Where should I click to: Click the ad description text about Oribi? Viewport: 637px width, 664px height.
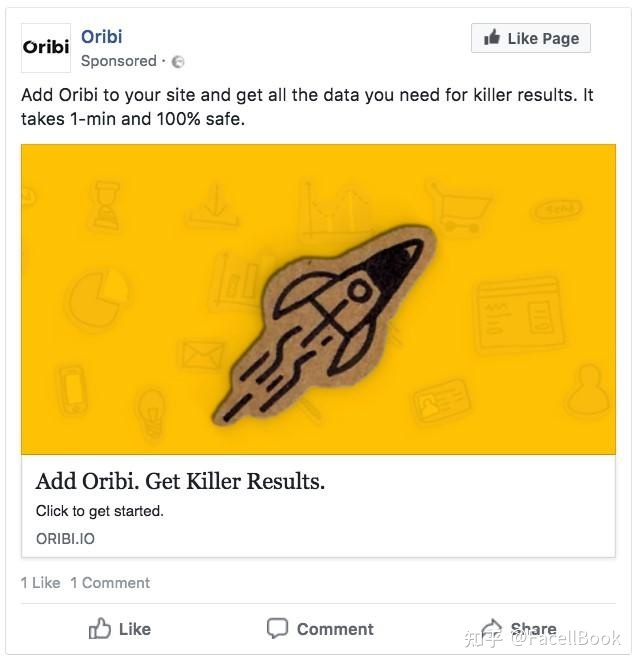coord(307,107)
